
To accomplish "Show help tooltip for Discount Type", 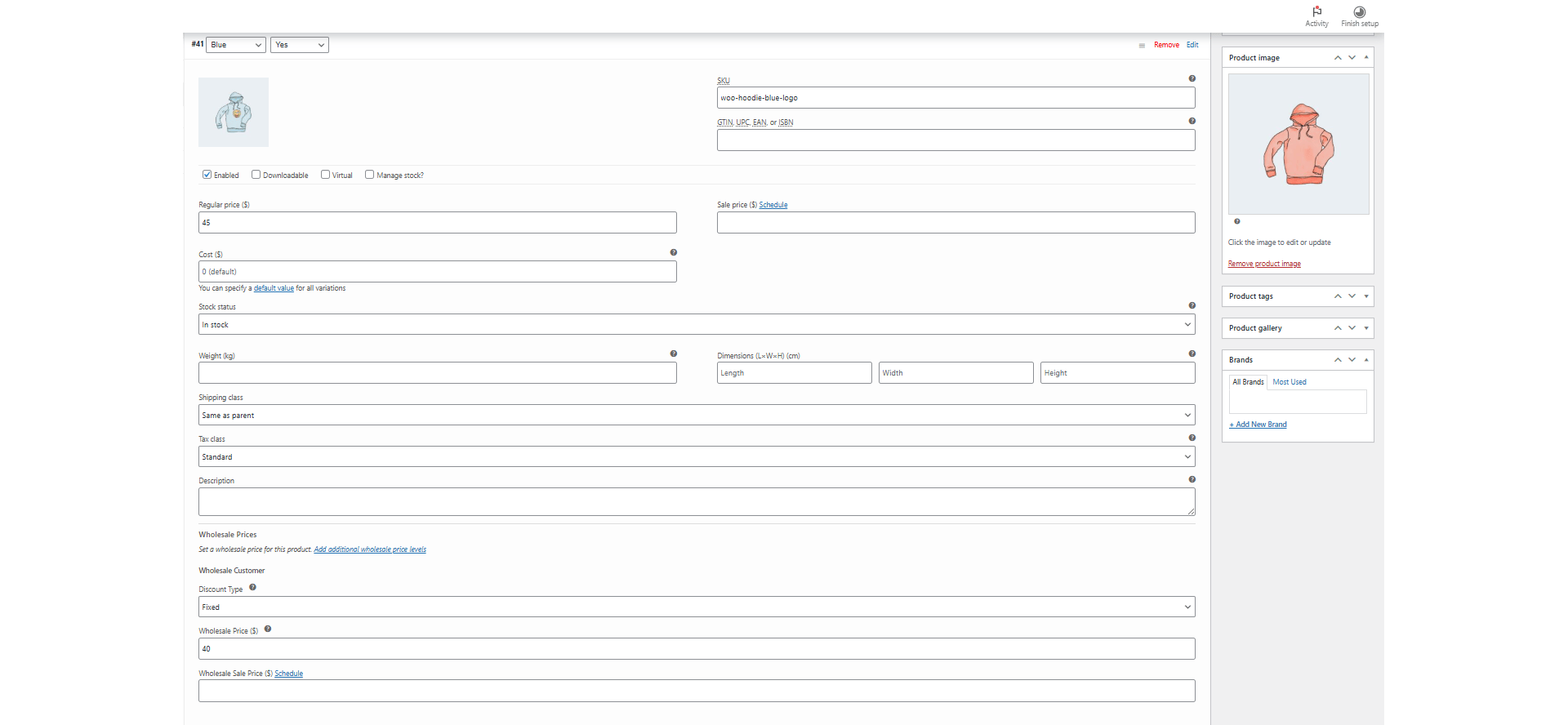I will [253, 587].
